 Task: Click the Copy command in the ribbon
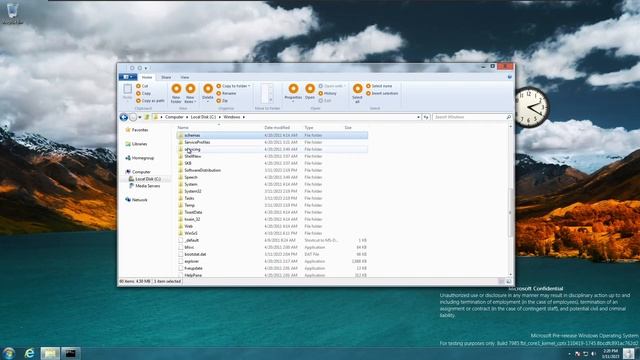pos(143,93)
